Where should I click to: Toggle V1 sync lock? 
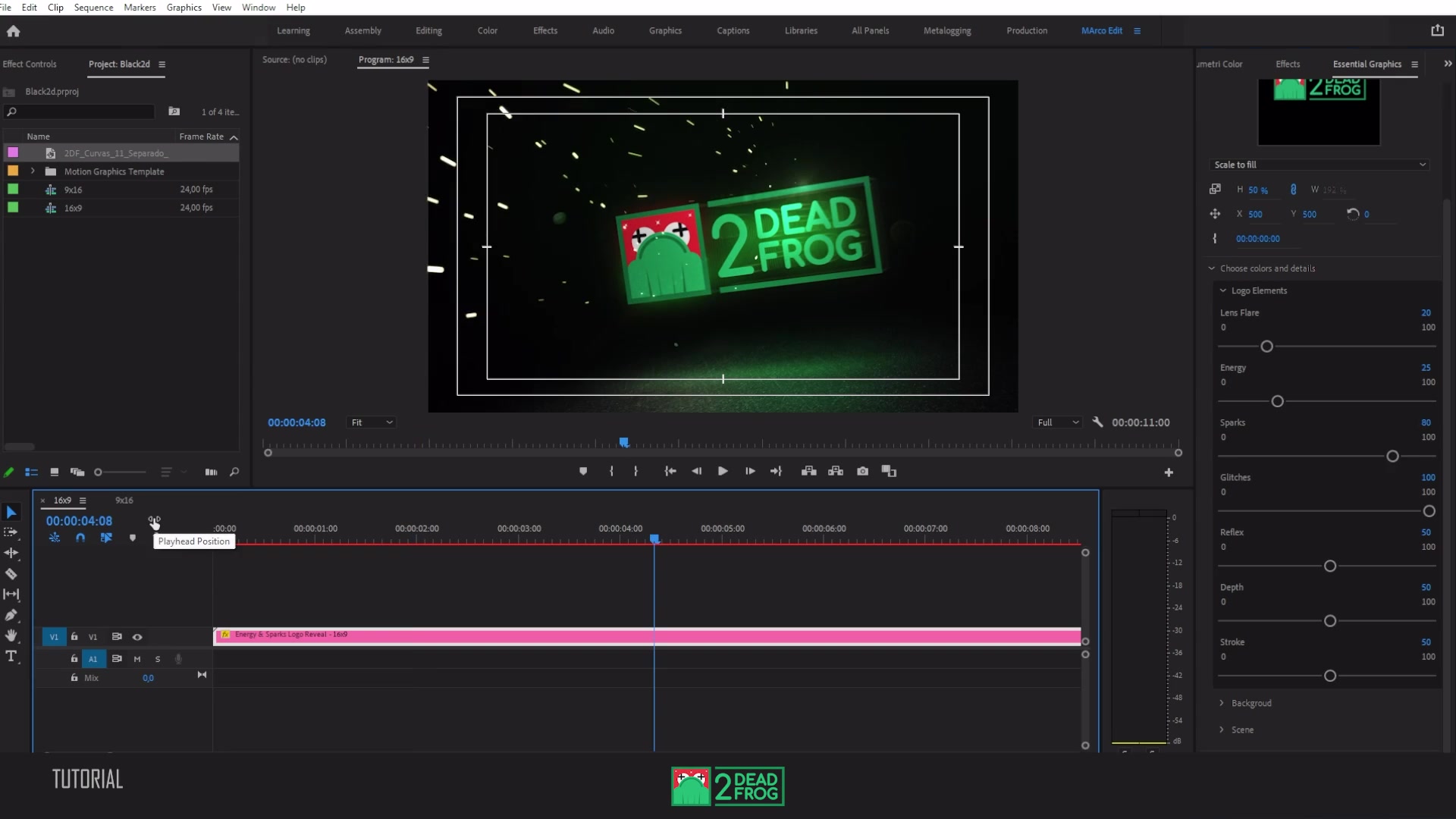(x=117, y=637)
